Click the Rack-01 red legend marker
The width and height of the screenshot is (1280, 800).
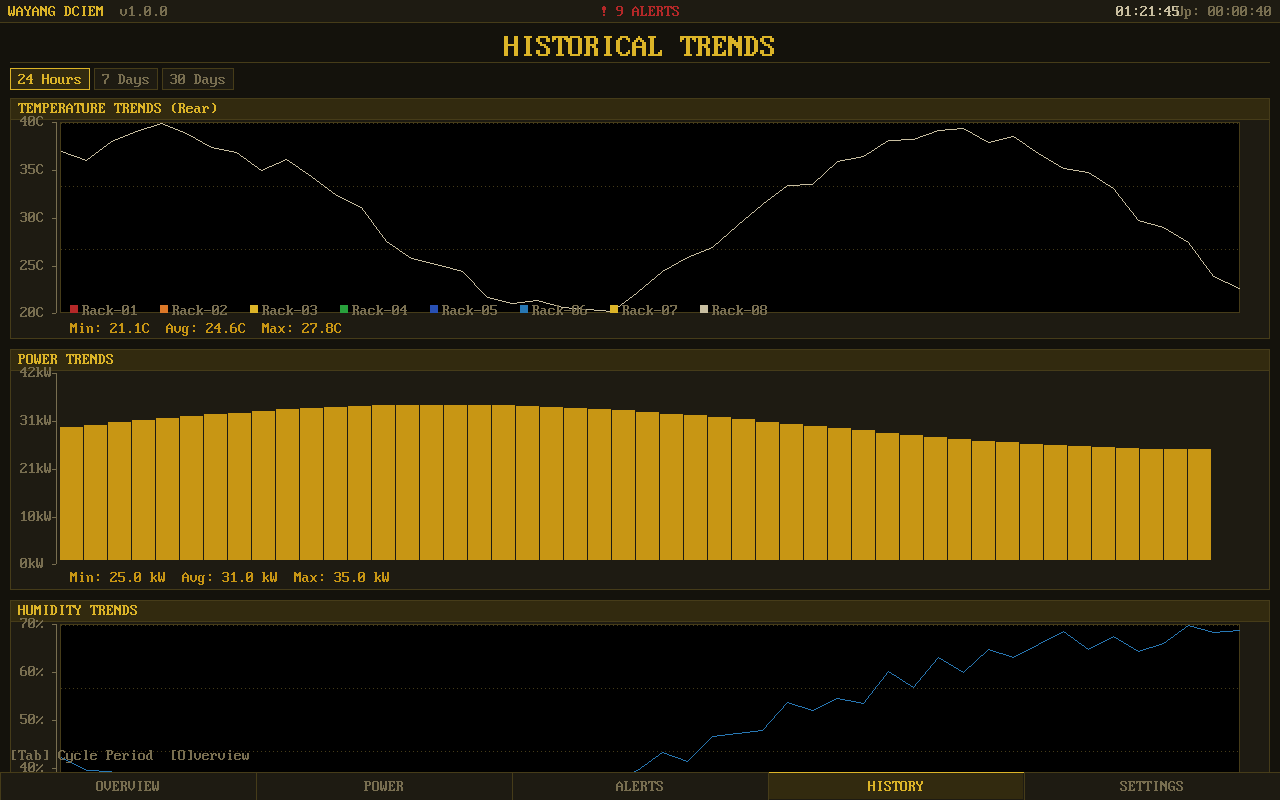pyautogui.click(x=73, y=310)
